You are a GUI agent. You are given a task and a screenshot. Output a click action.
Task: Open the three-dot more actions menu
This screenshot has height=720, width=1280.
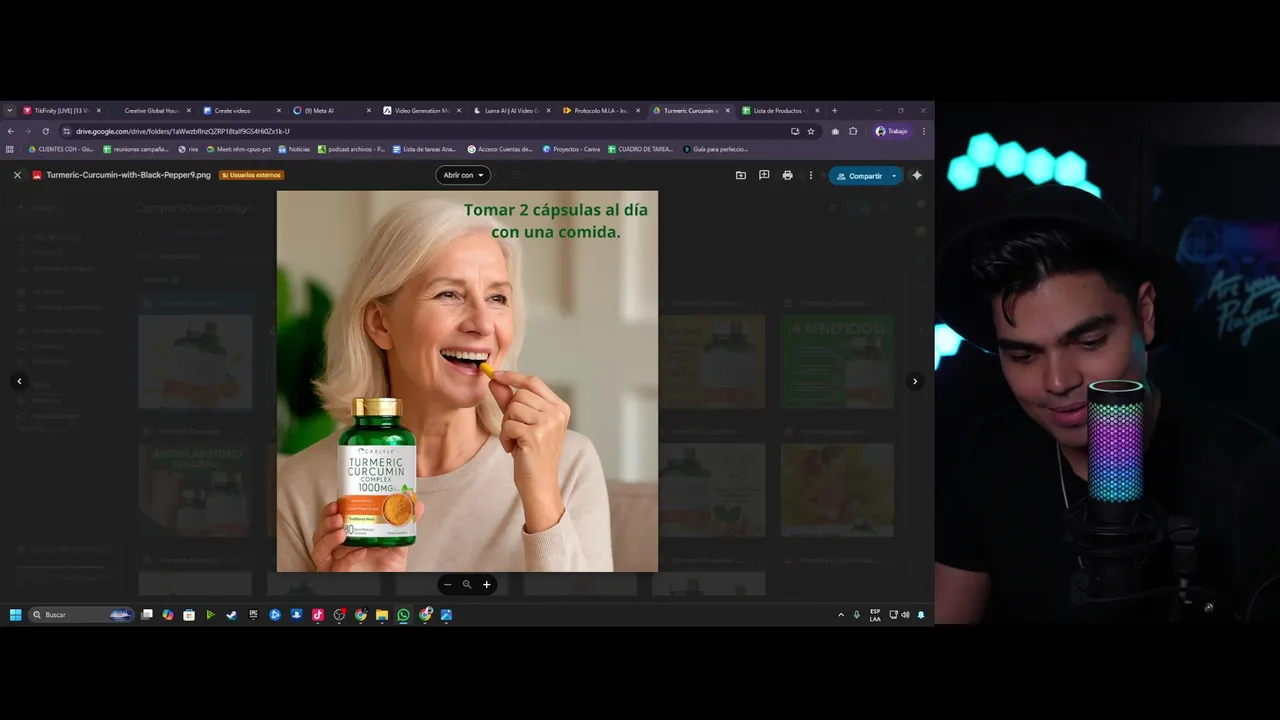pyautogui.click(x=811, y=175)
